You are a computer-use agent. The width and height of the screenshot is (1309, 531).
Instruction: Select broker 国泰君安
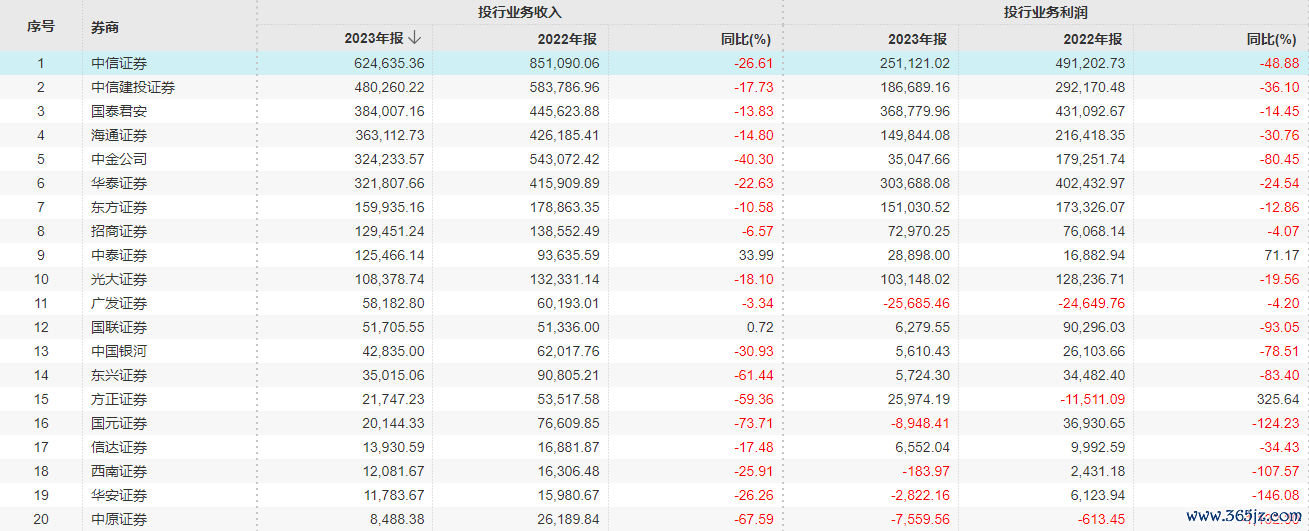pyautogui.click(x=119, y=111)
